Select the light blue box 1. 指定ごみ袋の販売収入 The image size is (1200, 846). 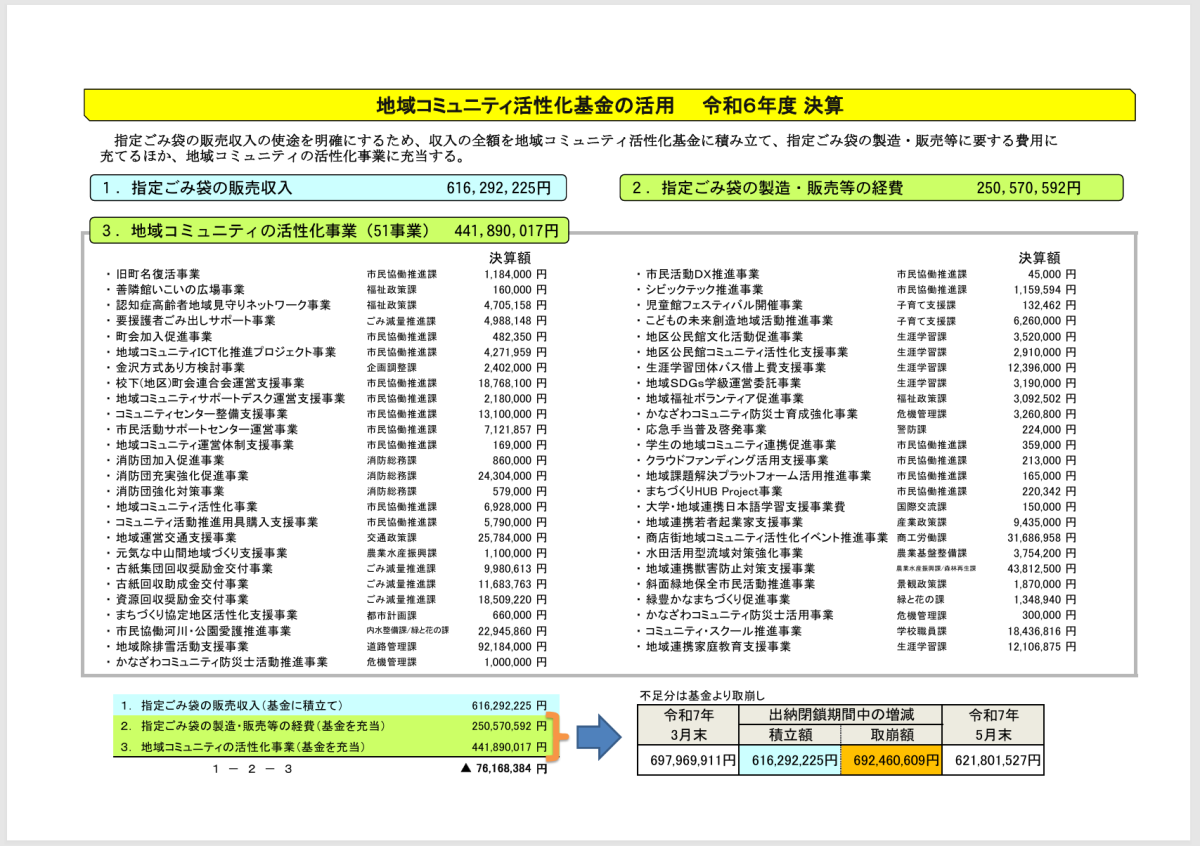click(328, 187)
